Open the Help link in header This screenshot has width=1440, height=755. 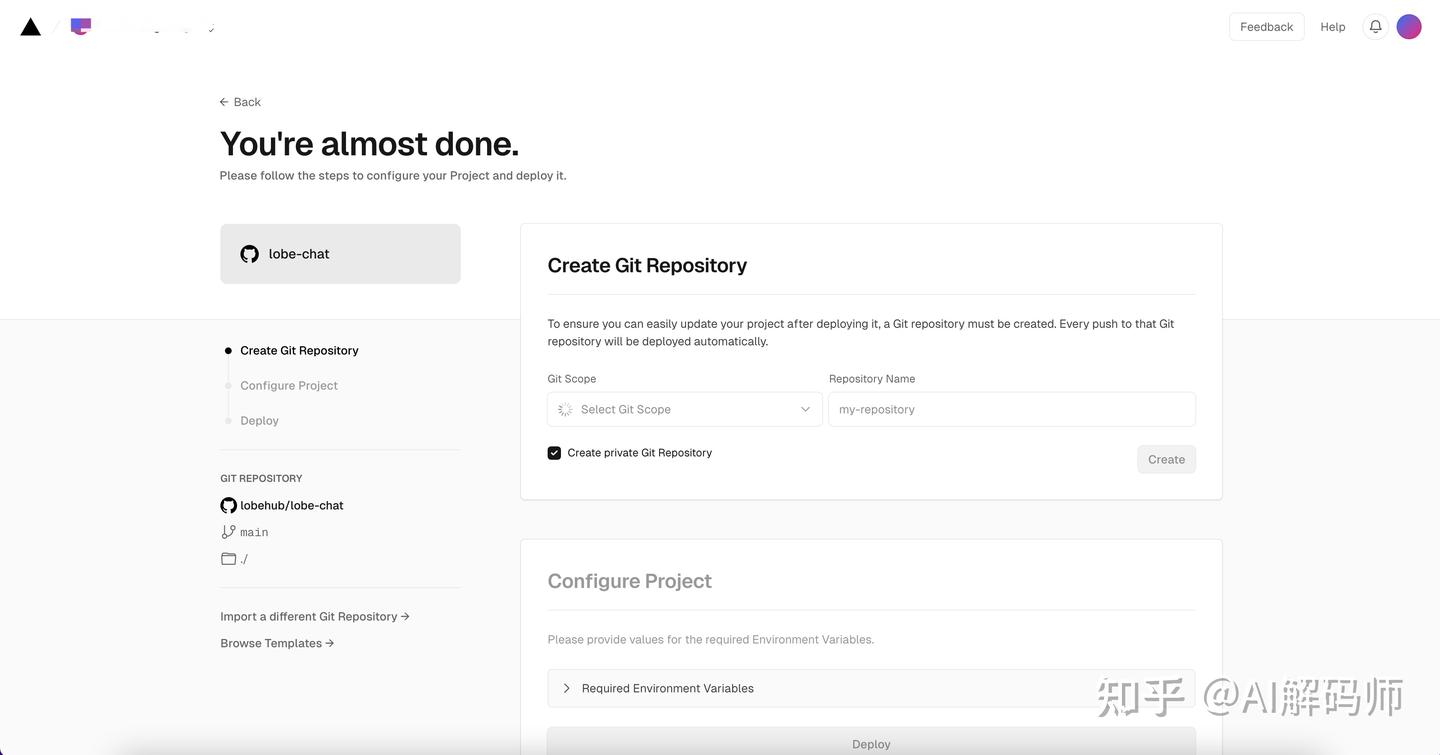[1332, 27]
